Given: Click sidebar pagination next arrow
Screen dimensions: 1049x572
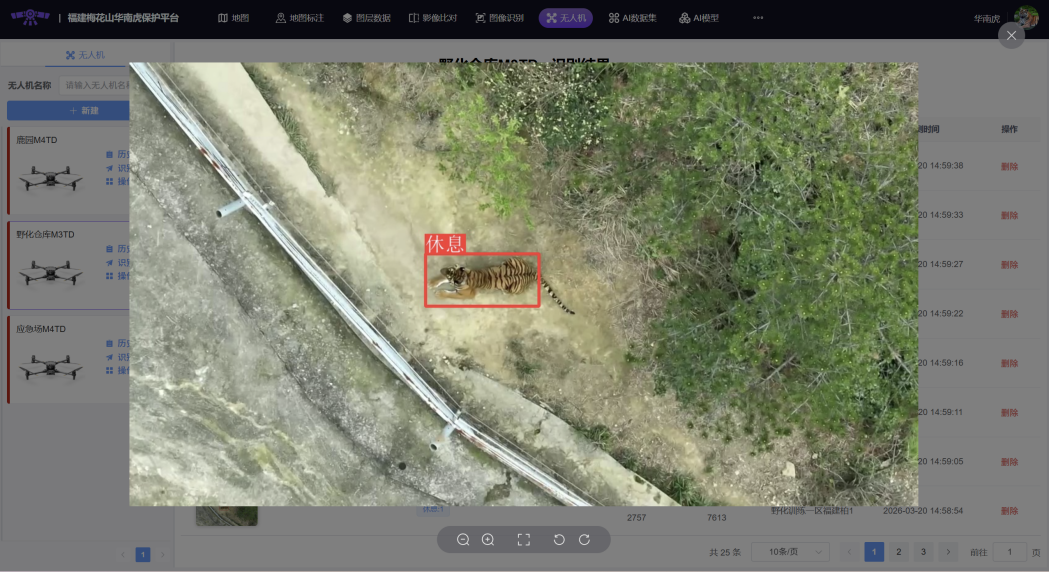Looking at the screenshot, I should pos(162,555).
